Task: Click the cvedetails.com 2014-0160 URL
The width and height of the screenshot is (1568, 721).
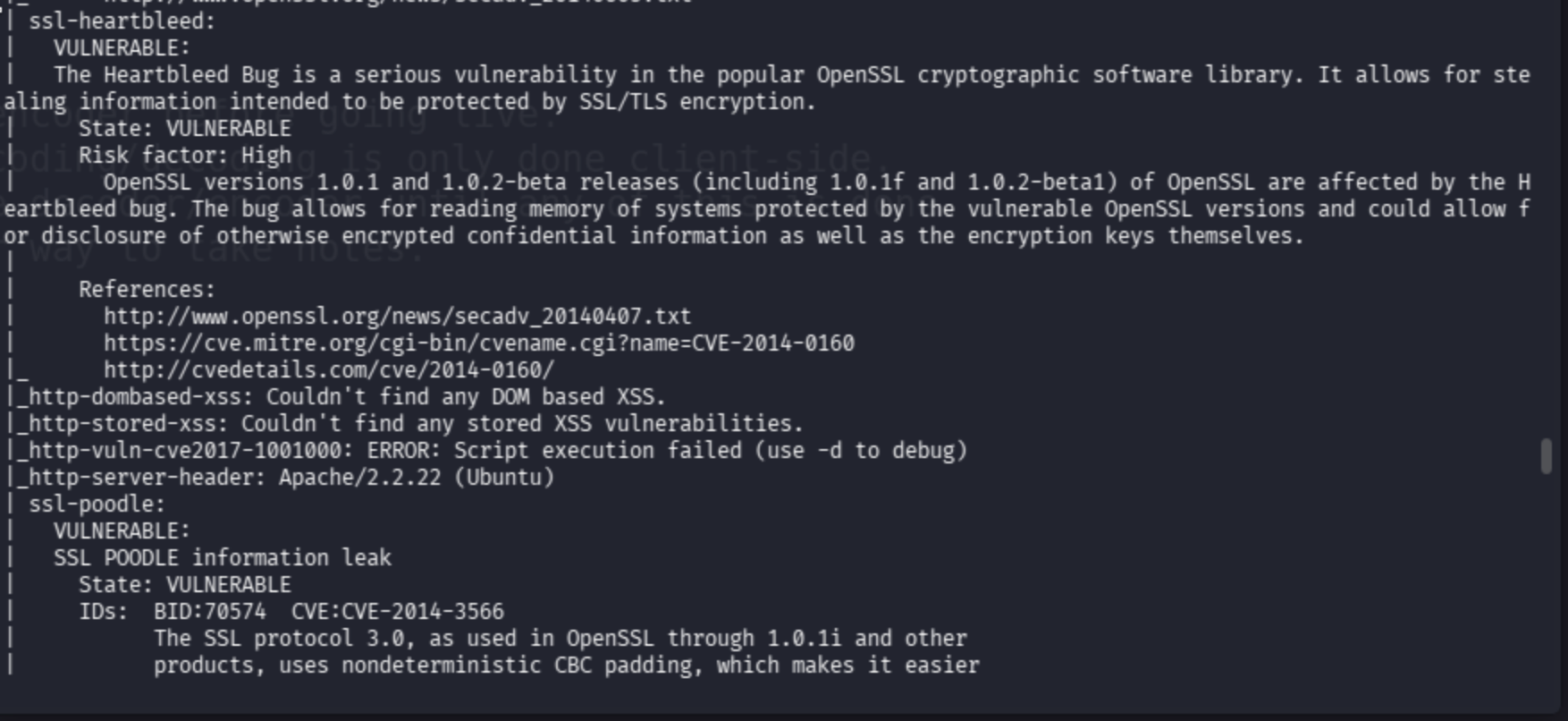Action: [x=329, y=370]
